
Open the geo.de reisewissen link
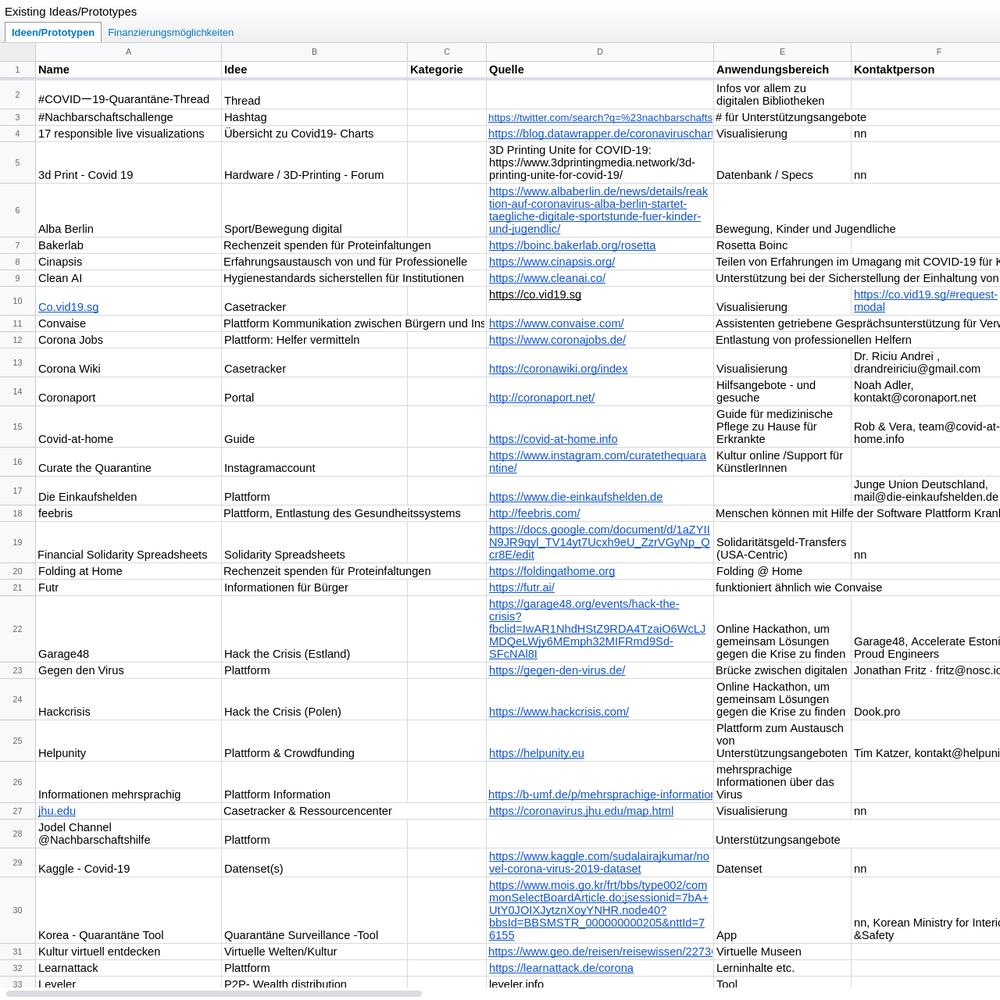(x=599, y=952)
